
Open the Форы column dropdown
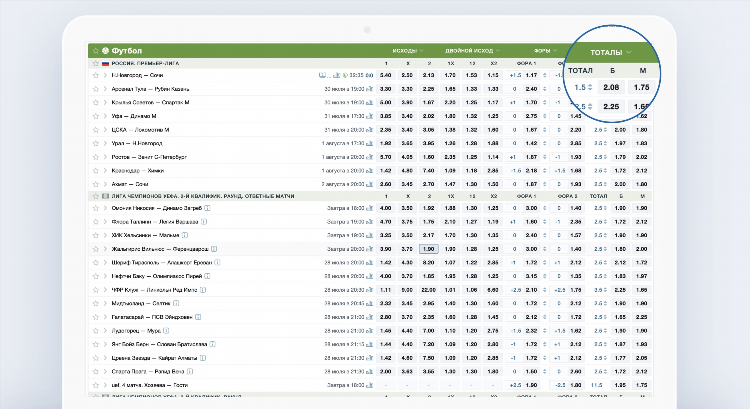545,50
